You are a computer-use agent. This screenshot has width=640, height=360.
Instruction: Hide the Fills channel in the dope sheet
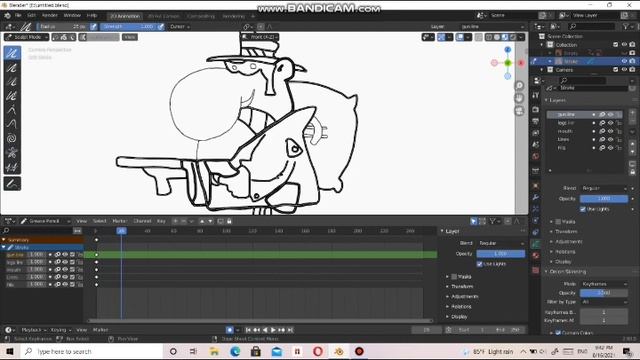click(64, 284)
